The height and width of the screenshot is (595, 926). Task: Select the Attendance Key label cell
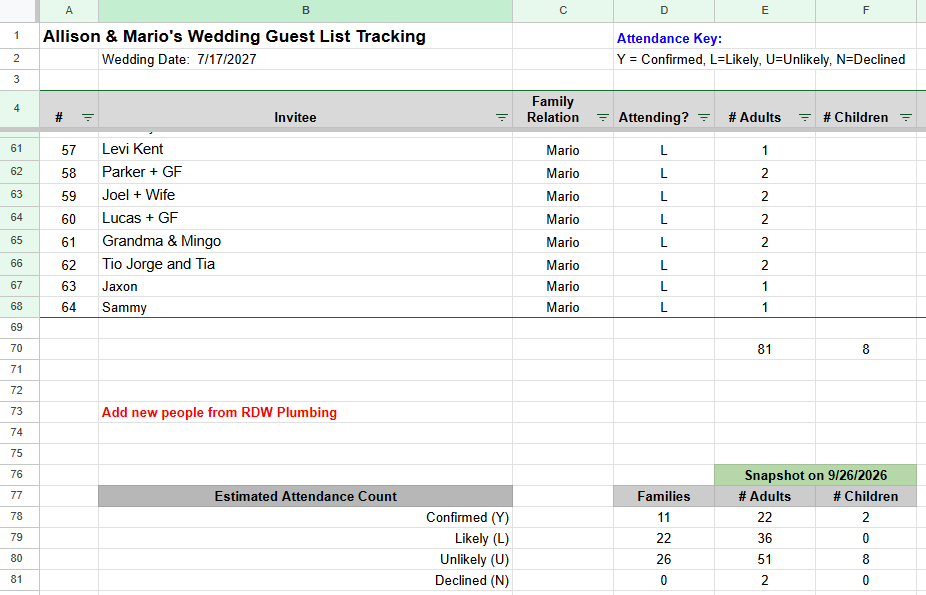point(669,38)
